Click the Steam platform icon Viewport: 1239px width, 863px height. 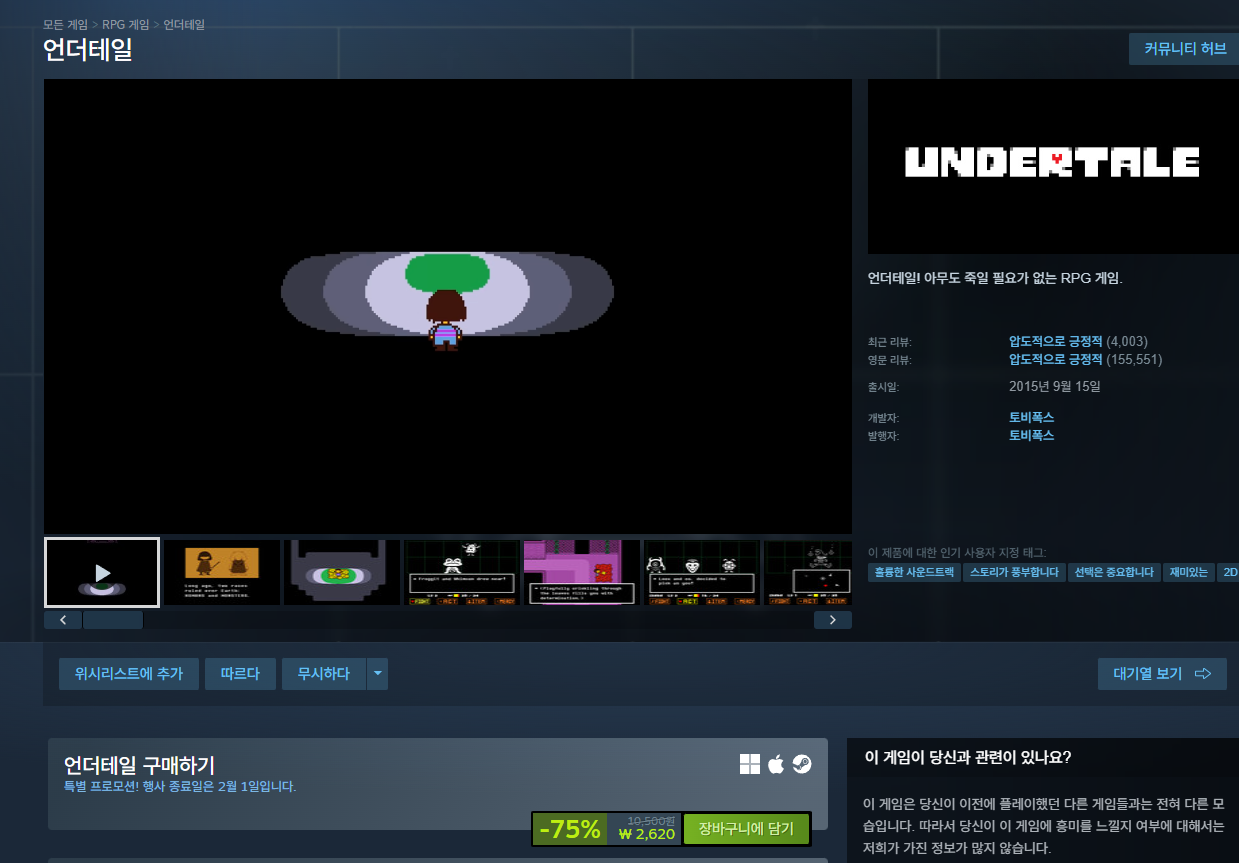[x=800, y=763]
